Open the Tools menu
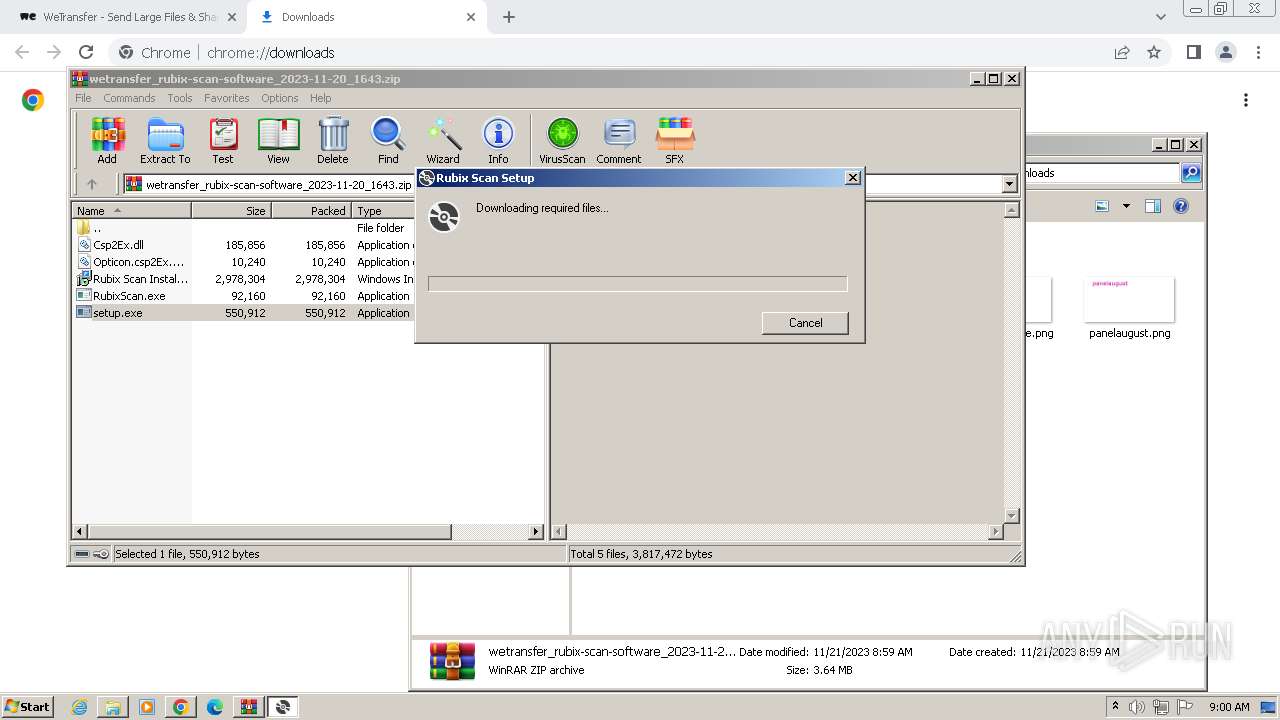 coord(180,98)
